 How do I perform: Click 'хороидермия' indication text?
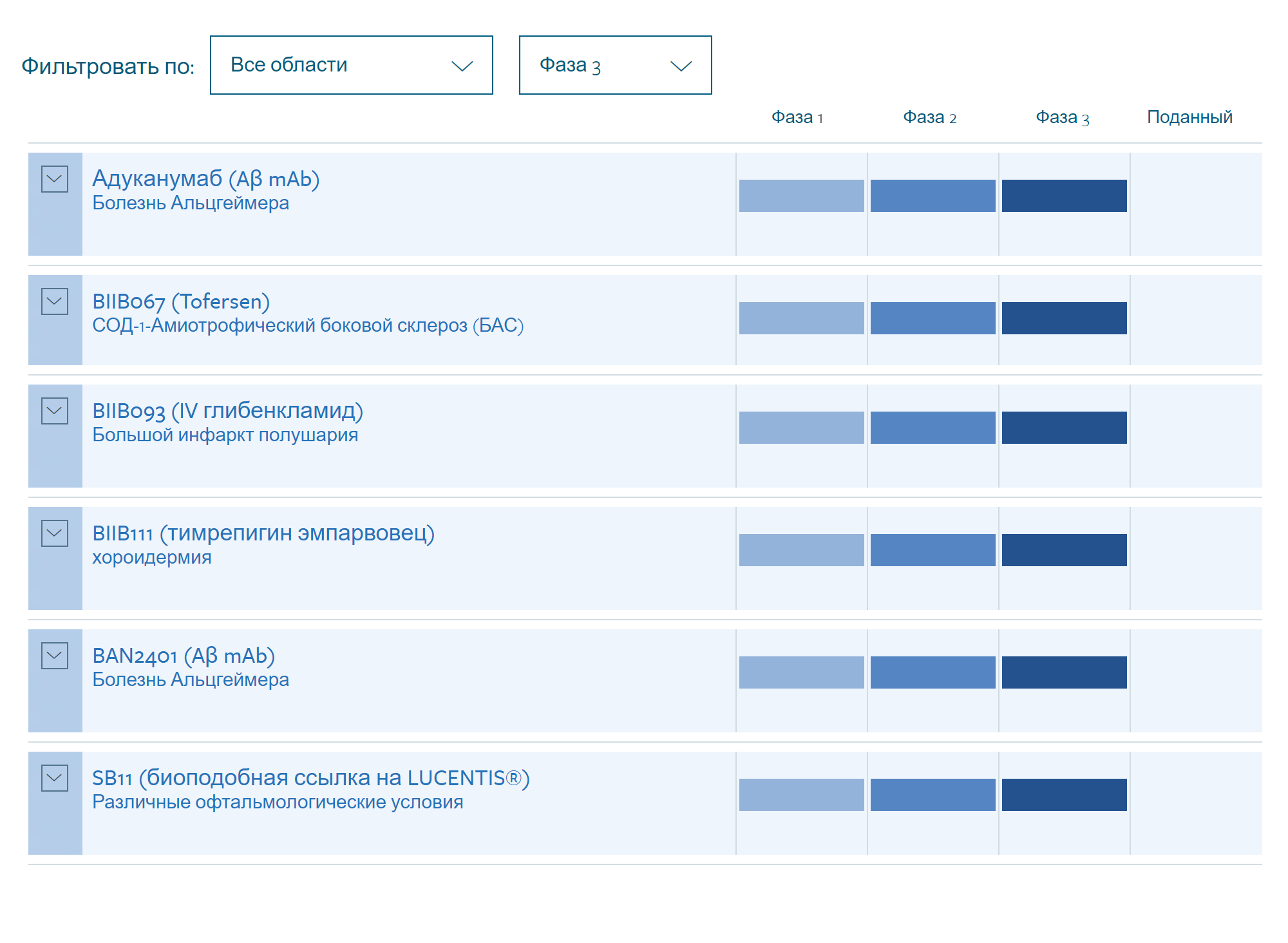(x=152, y=558)
